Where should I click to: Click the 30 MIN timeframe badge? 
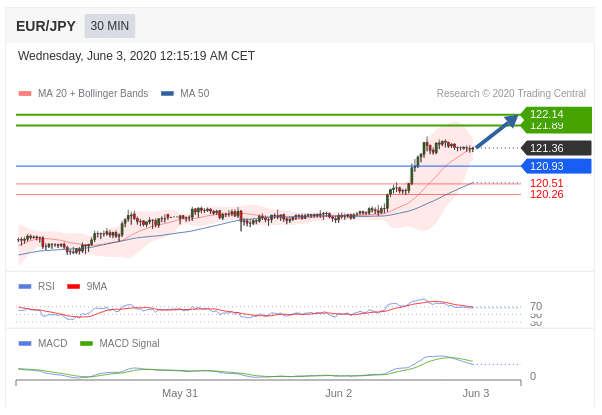click(x=110, y=26)
